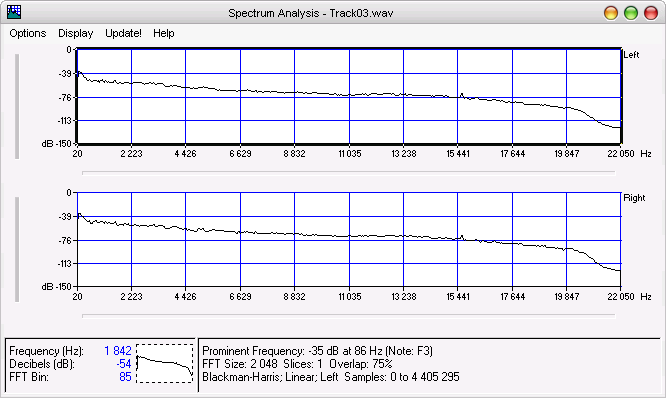
Task: Click the green maximize window button
Action: point(631,13)
